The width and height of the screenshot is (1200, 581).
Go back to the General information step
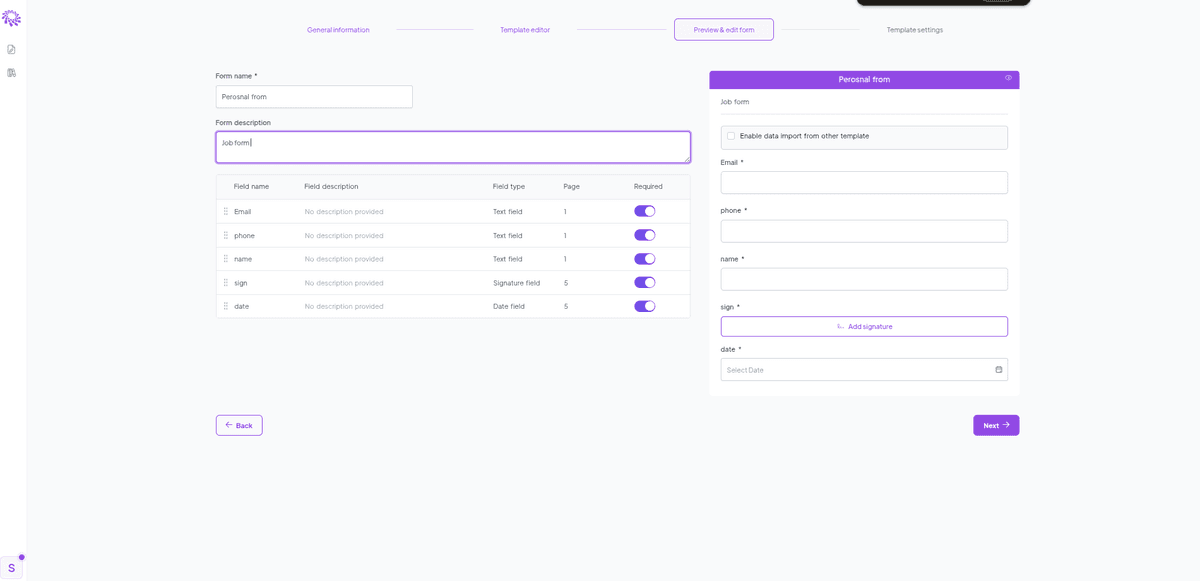338,29
